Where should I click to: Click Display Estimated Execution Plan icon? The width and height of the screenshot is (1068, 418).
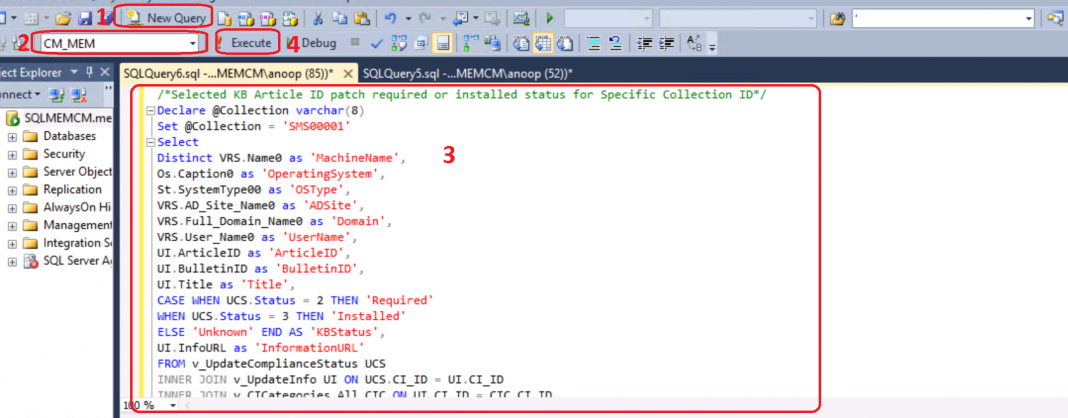pyautogui.click(x=399, y=44)
